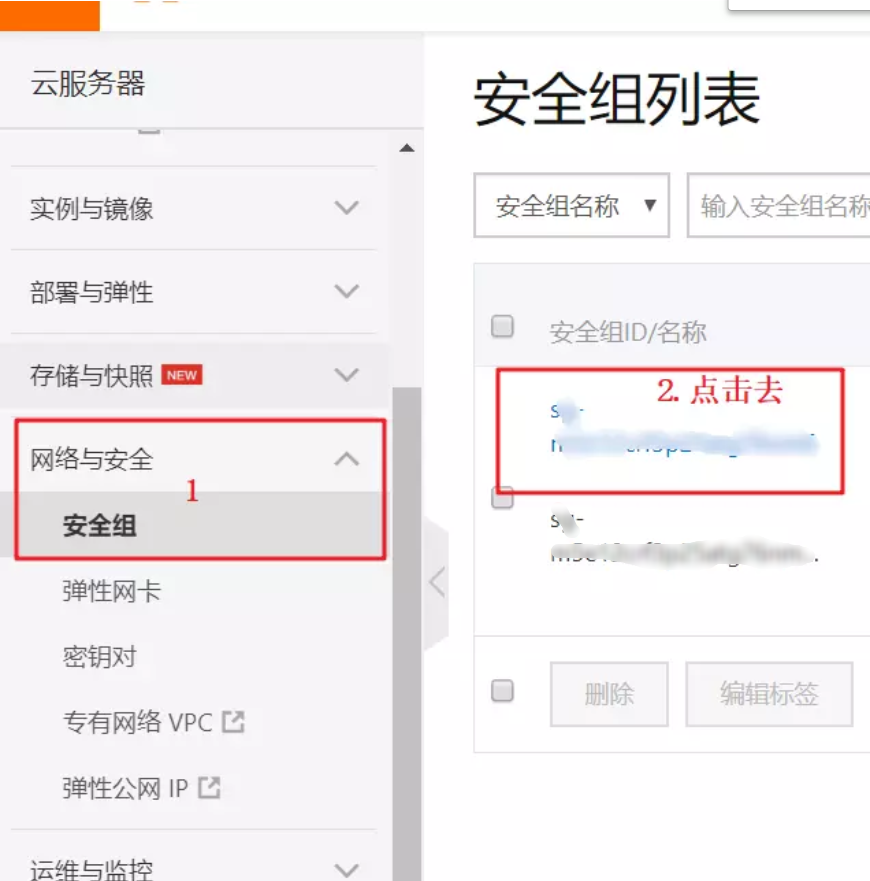Screen dimensions: 870x881
Task: Tick the select-all checkbox in table header
Action: click(x=502, y=326)
